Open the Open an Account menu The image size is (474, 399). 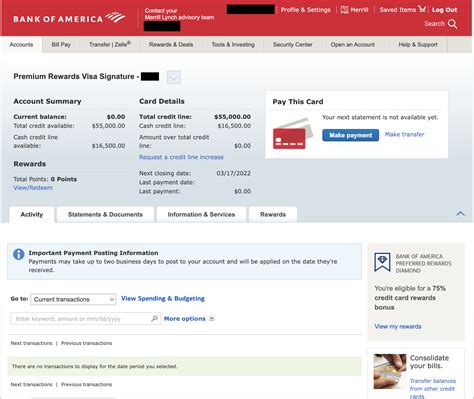[x=353, y=45]
